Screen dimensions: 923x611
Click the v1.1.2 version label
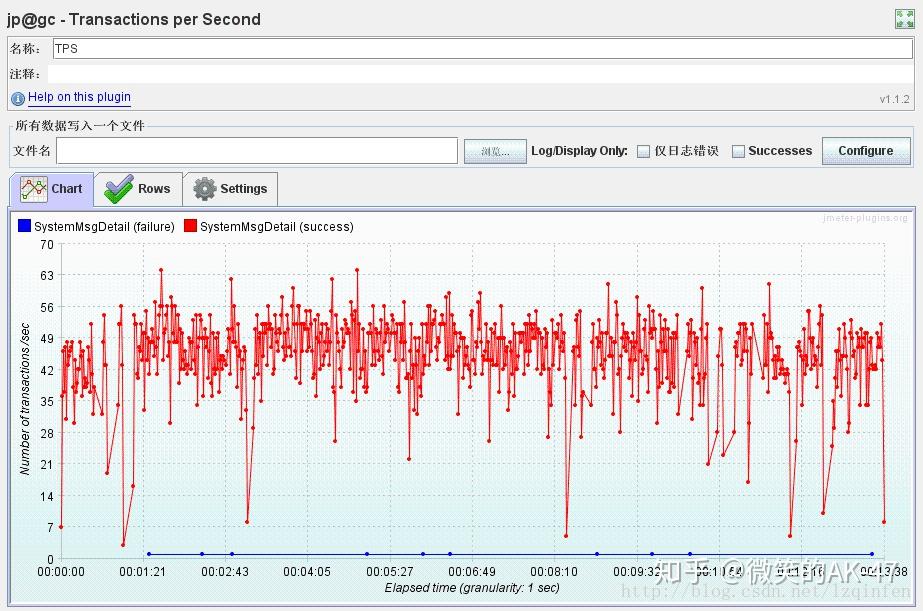894,99
